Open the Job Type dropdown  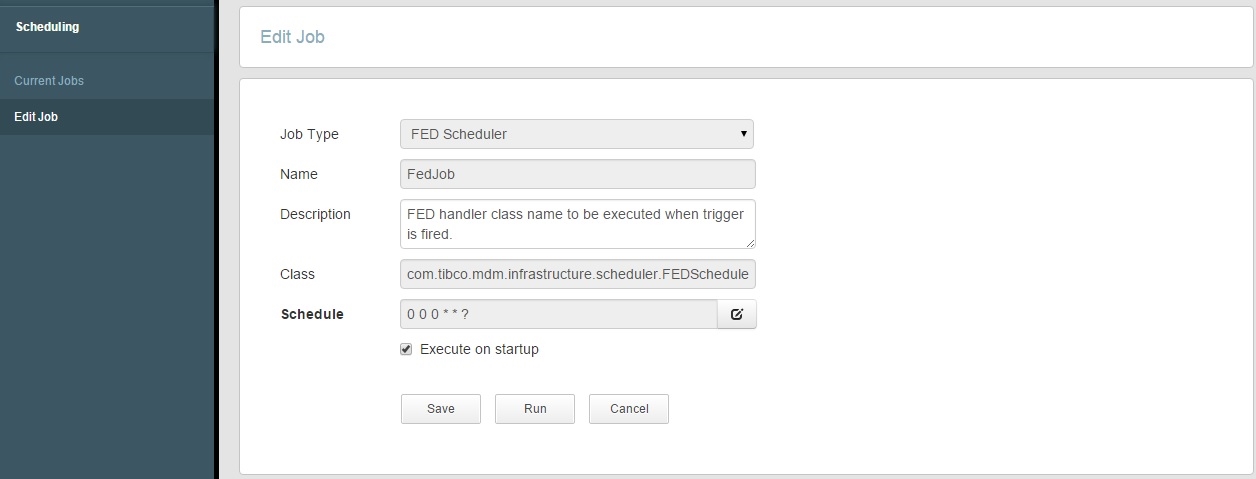576,134
